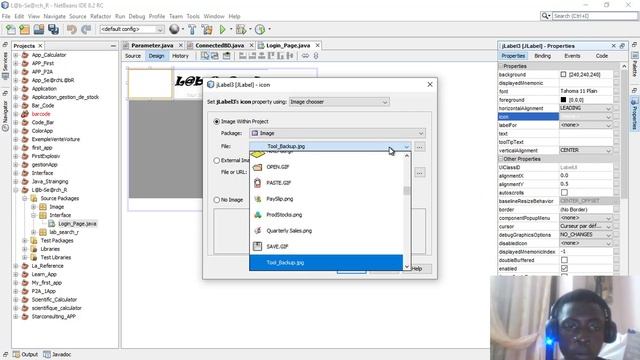Click the Search (Ctrl+I) field
This screenshot has width=640, height=360.
(595, 16)
